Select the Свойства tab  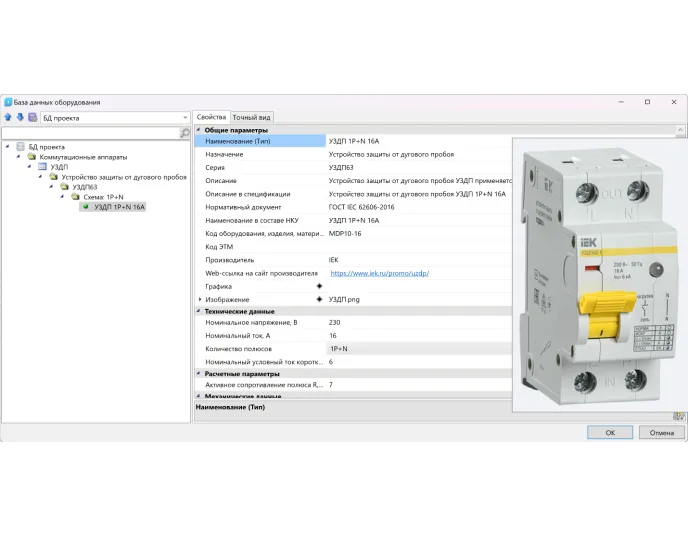(211, 117)
